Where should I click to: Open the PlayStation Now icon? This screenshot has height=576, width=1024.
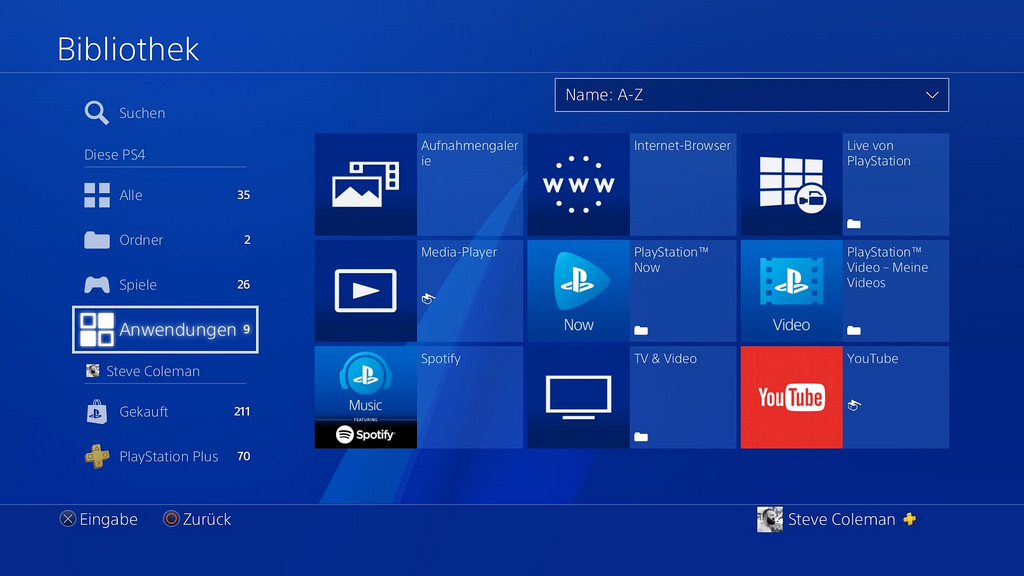click(x=578, y=291)
